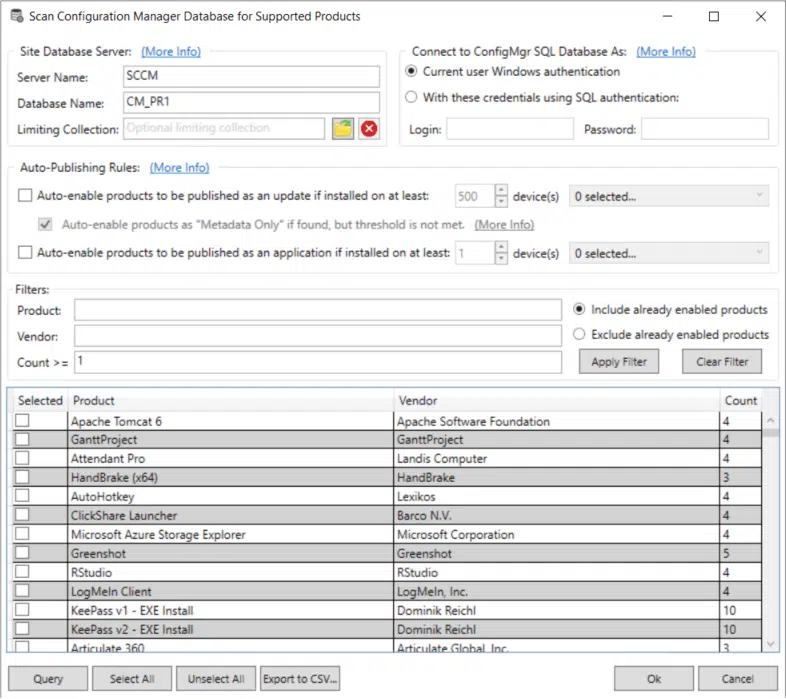Toggle the Metadata Only auto-enable checkbox

pyautogui.click(x=45, y=224)
